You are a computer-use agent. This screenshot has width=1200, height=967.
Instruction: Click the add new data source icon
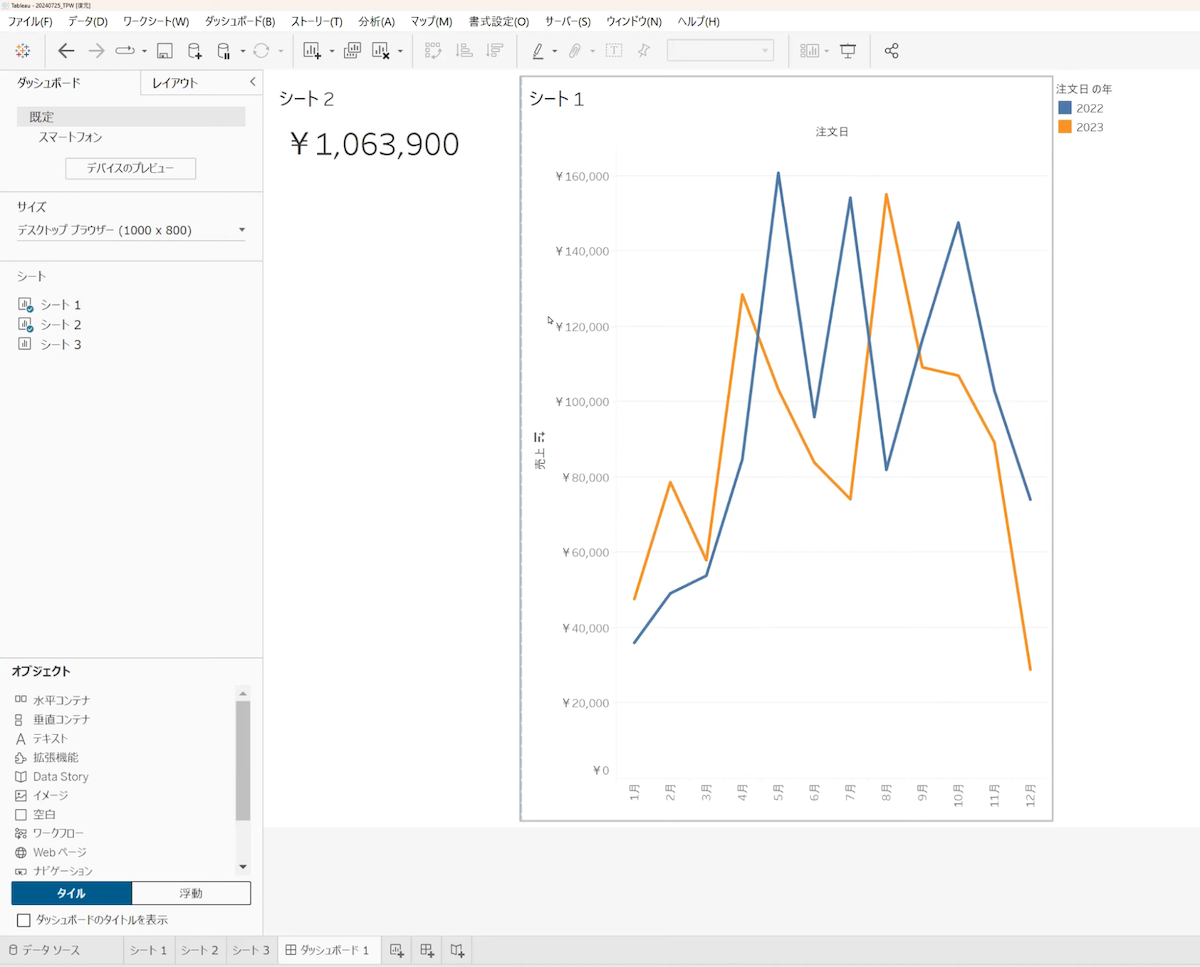195,51
